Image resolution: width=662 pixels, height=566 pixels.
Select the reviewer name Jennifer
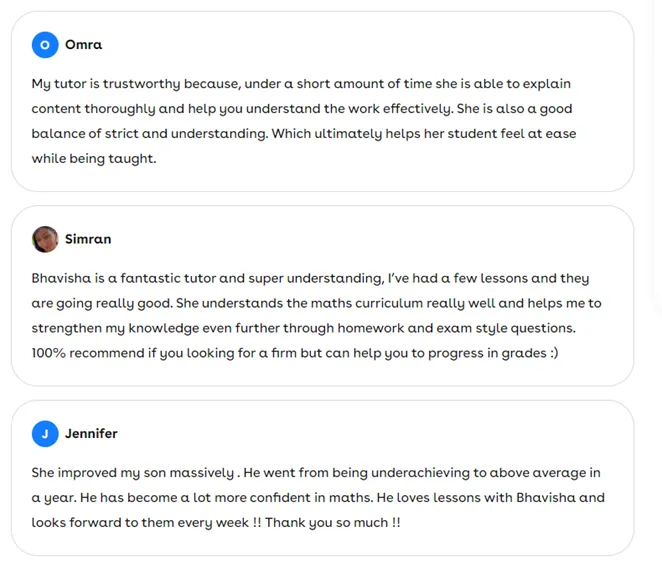coord(91,434)
